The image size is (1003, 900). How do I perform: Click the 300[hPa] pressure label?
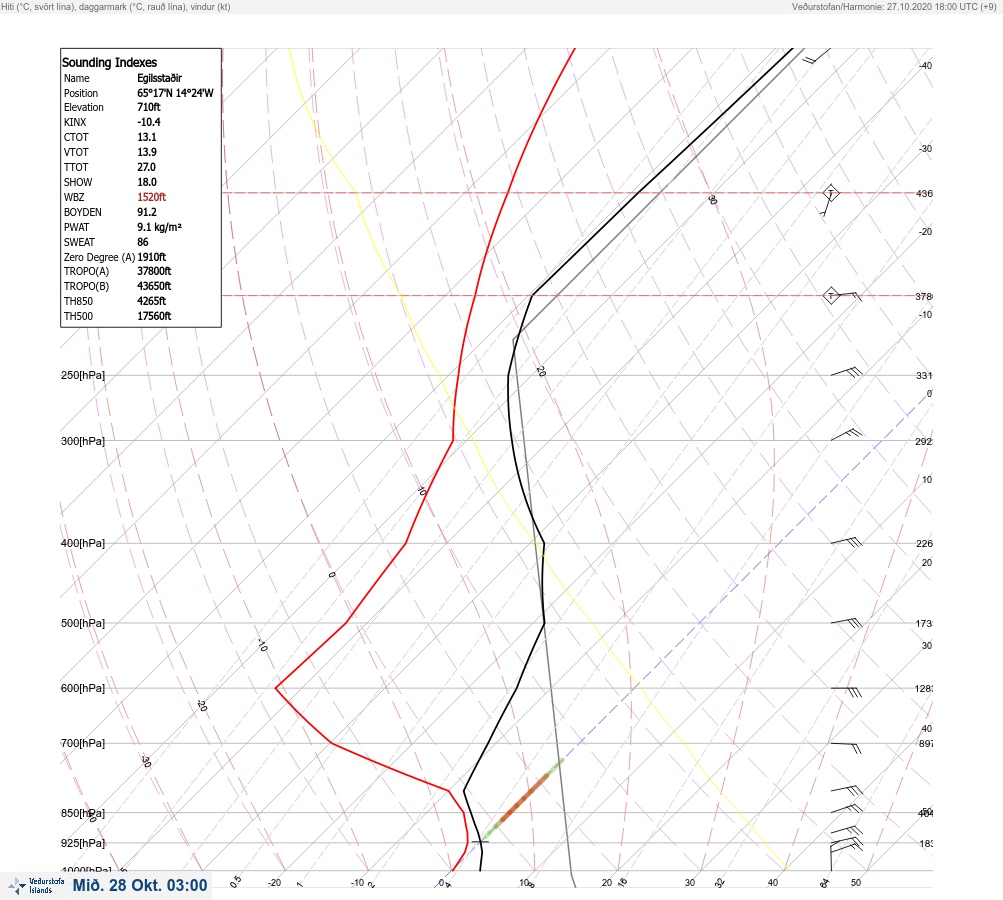tap(83, 441)
